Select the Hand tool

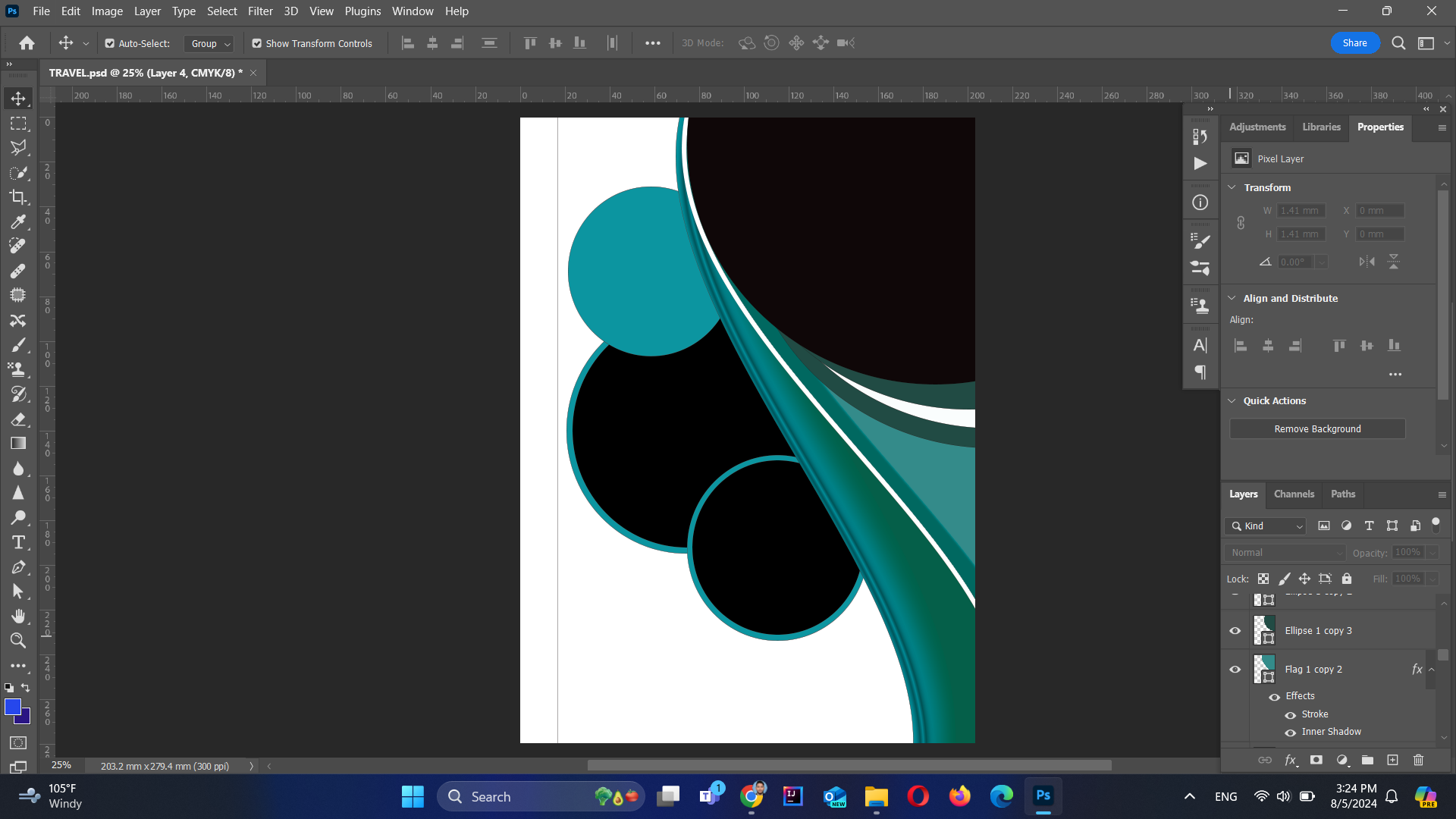click(18, 616)
